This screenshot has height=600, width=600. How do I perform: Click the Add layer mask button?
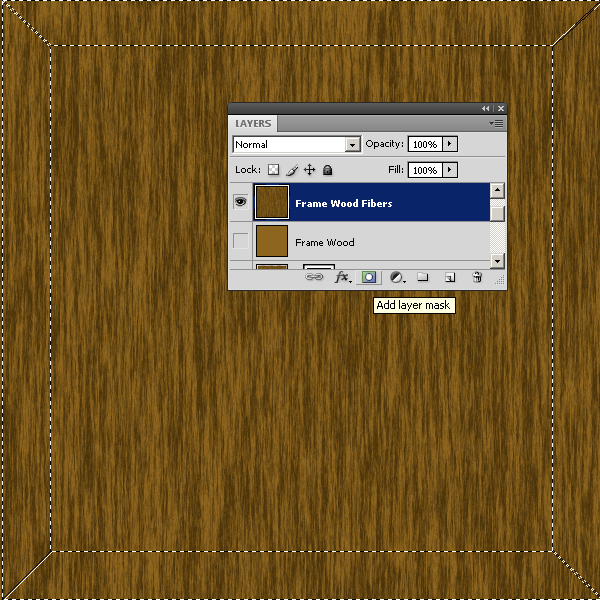(x=369, y=277)
